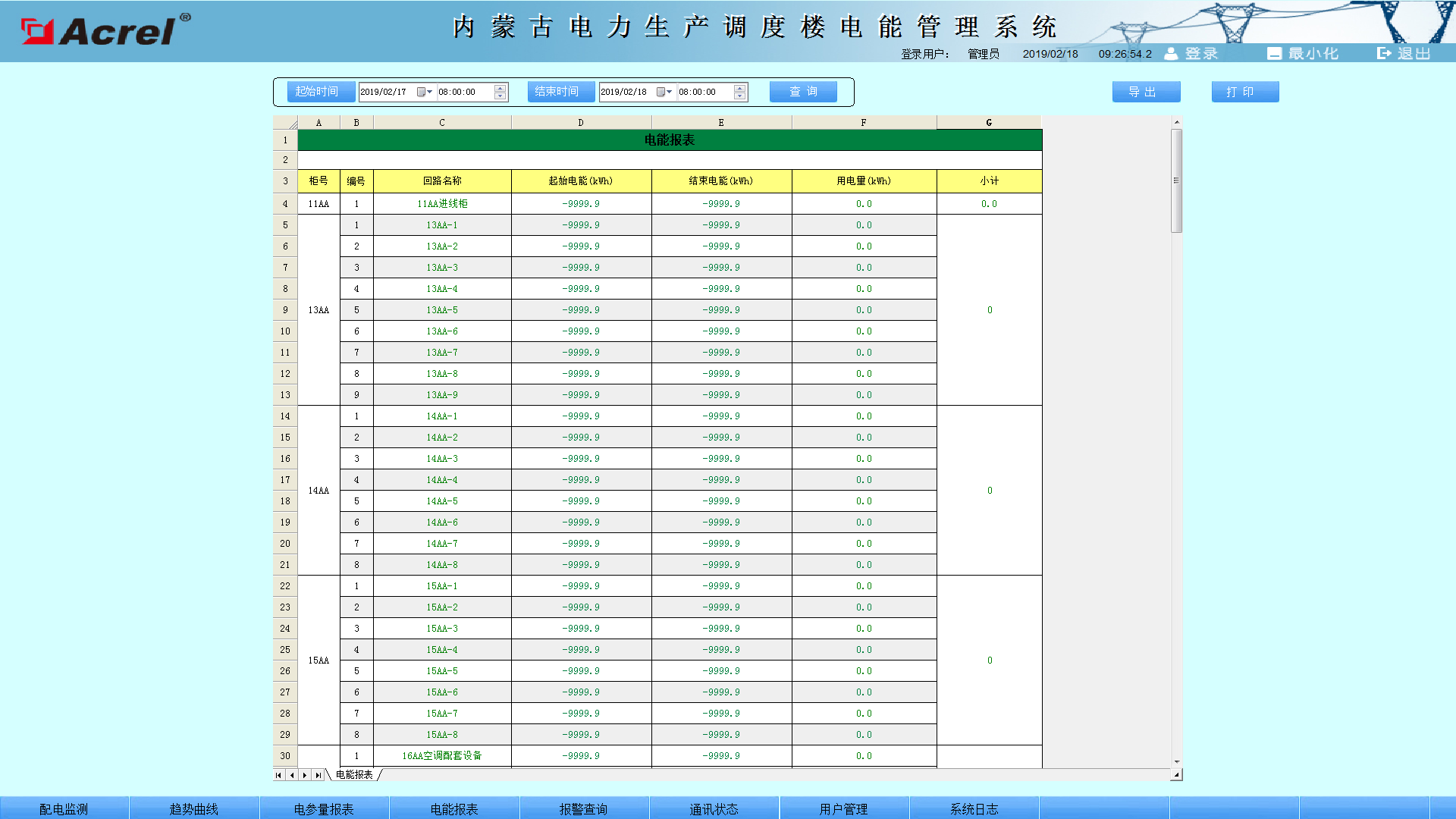Decrease start time with spinner down arrow
1456x819 pixels.
click(500, 96)
